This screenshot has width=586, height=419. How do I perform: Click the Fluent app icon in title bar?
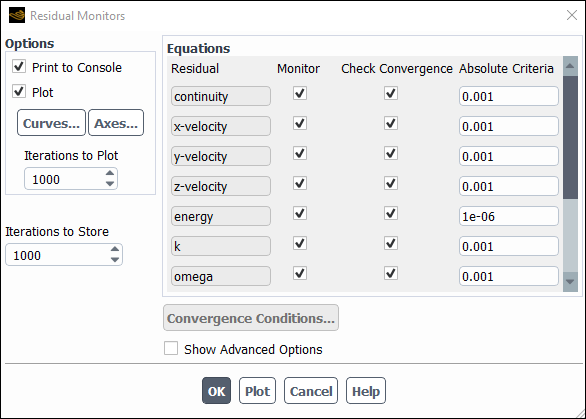point(17,15)
